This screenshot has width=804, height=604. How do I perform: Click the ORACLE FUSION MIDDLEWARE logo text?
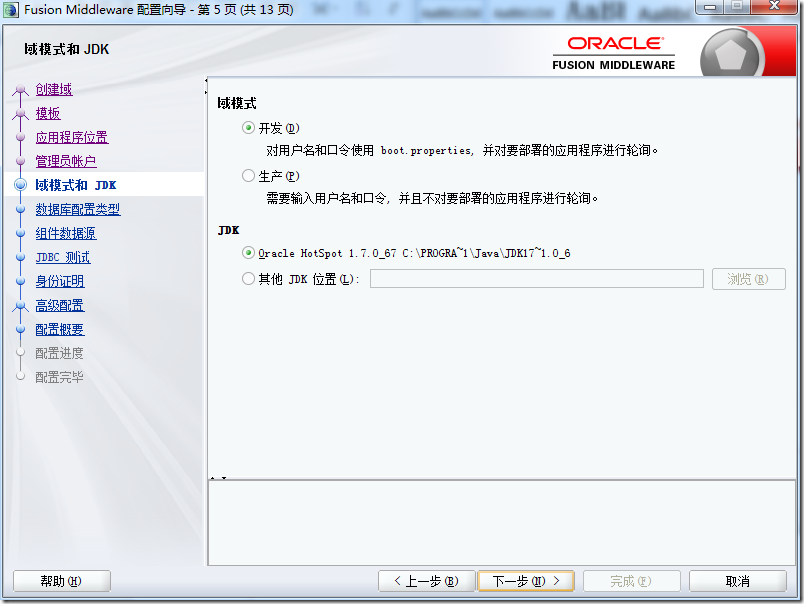click(614, 53)
